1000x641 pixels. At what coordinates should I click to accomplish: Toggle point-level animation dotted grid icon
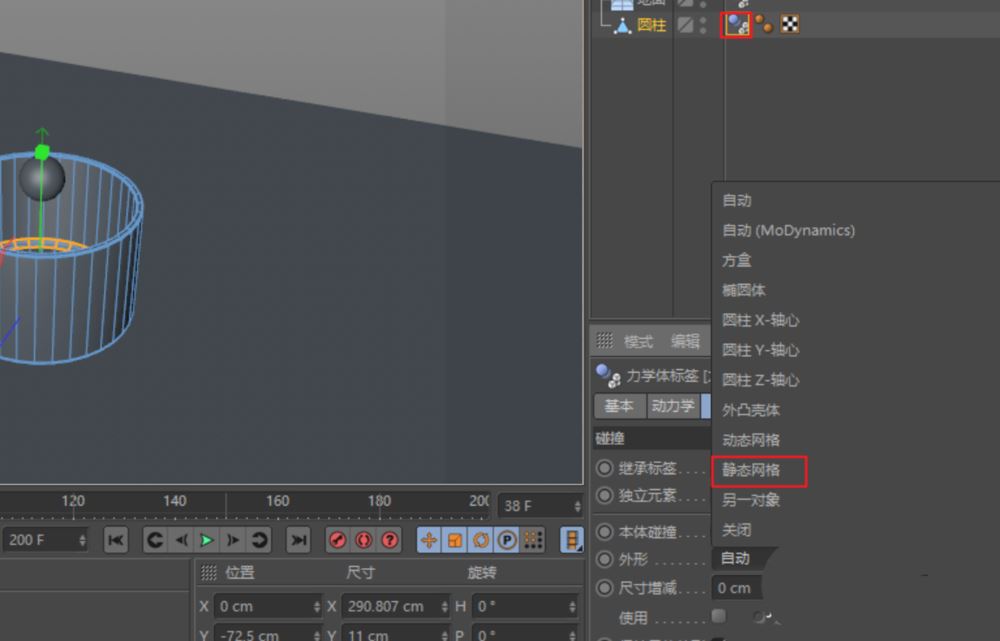(533, 540)
